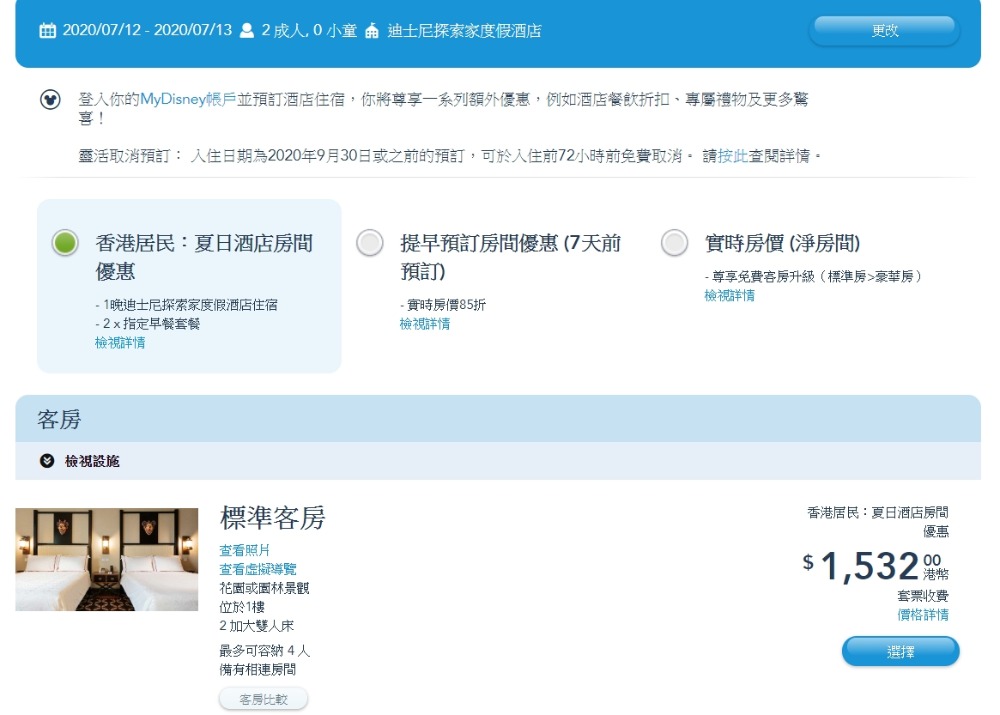Screen dimensions: 1000x715
Task: View details of 夏日酒店房間優惠 offer
Action: click(120, 342)
